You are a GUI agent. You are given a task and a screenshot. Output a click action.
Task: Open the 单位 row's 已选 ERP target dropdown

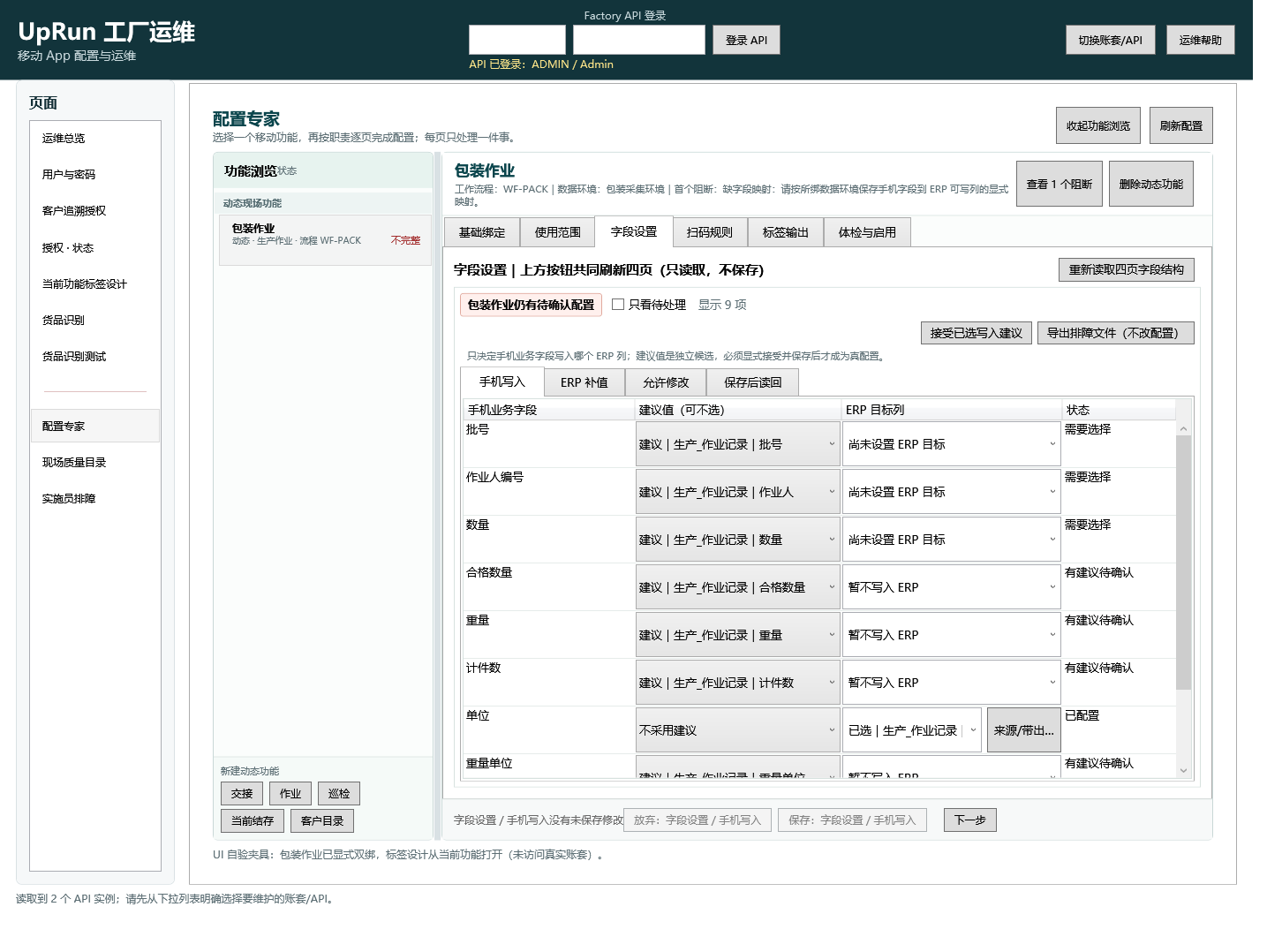click(x=912, y=730)
